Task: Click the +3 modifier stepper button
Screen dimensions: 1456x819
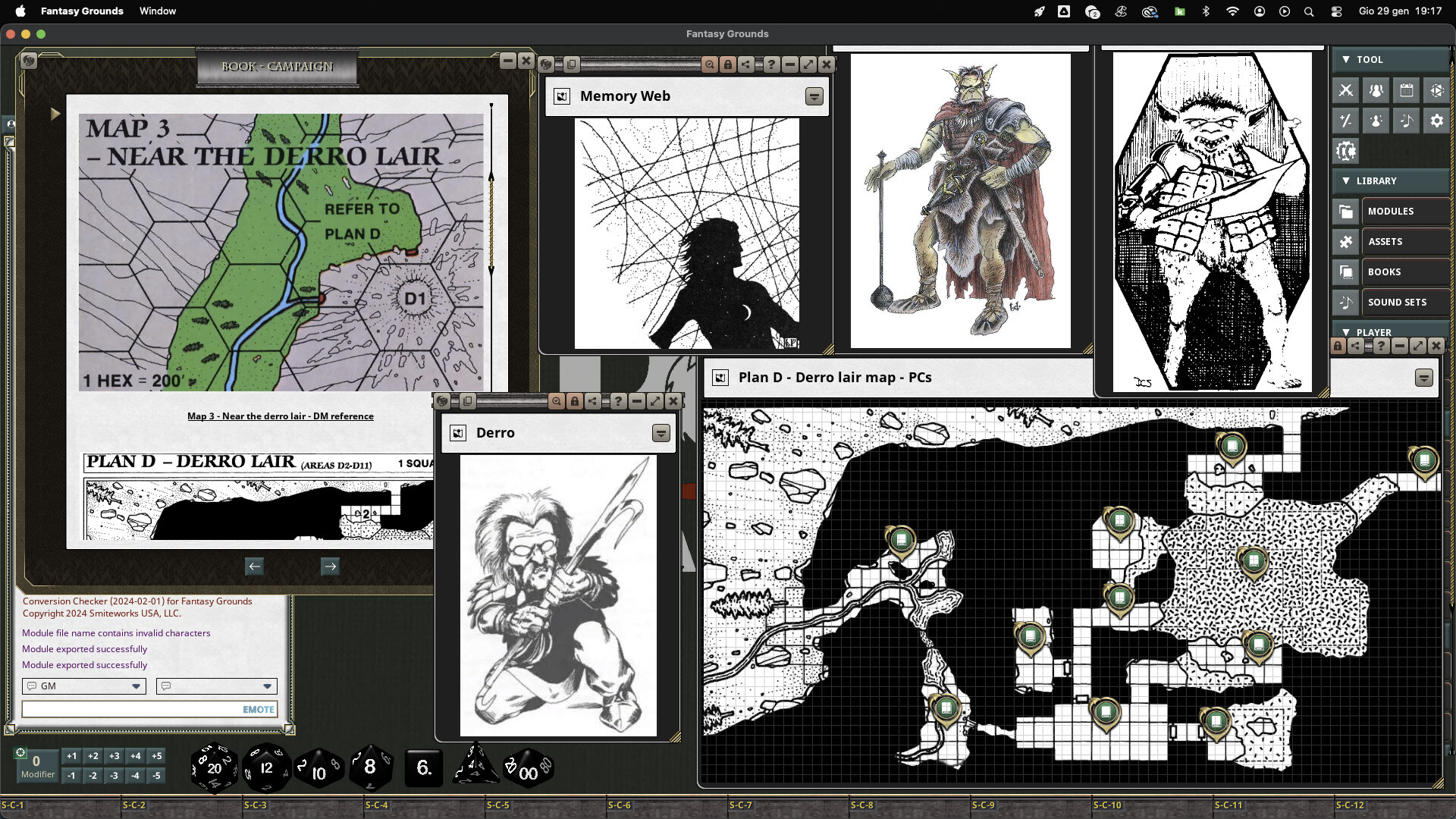Action: pyautogui.click(x=114, y=756)
